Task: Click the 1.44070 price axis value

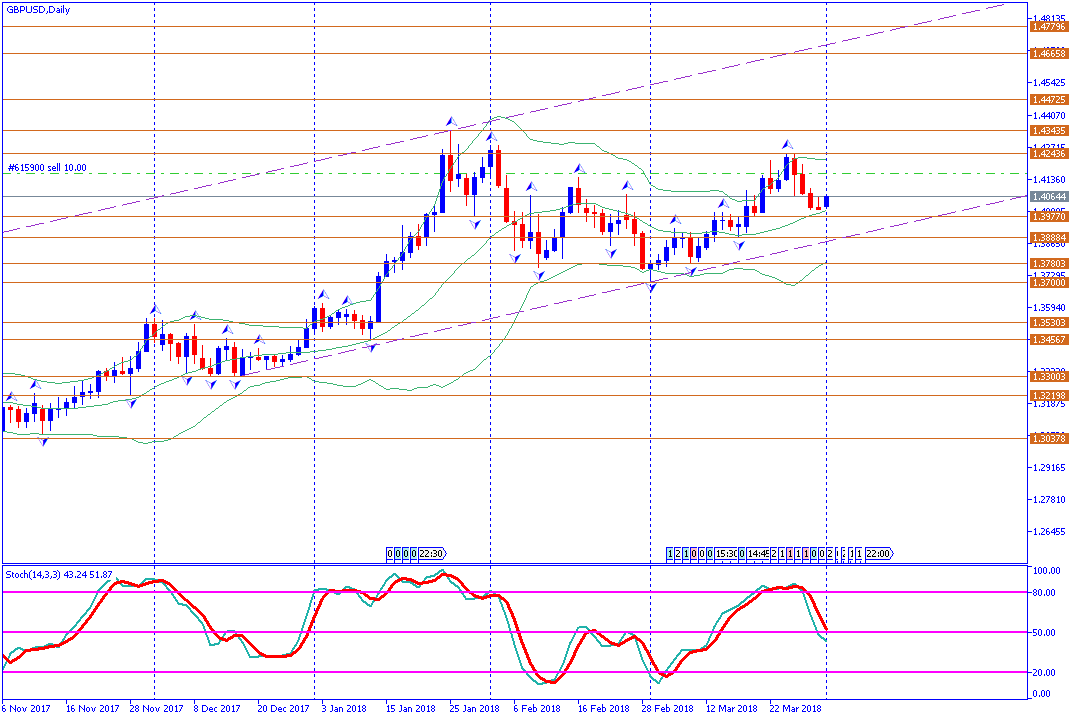Action: 1049,116
